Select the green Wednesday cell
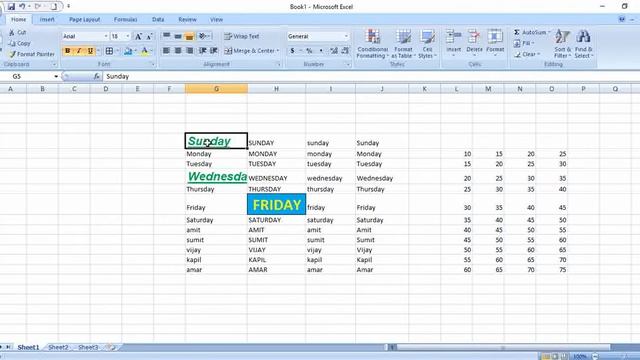The image size is (640, 360). pyautogui.click(x=216, y=177)
